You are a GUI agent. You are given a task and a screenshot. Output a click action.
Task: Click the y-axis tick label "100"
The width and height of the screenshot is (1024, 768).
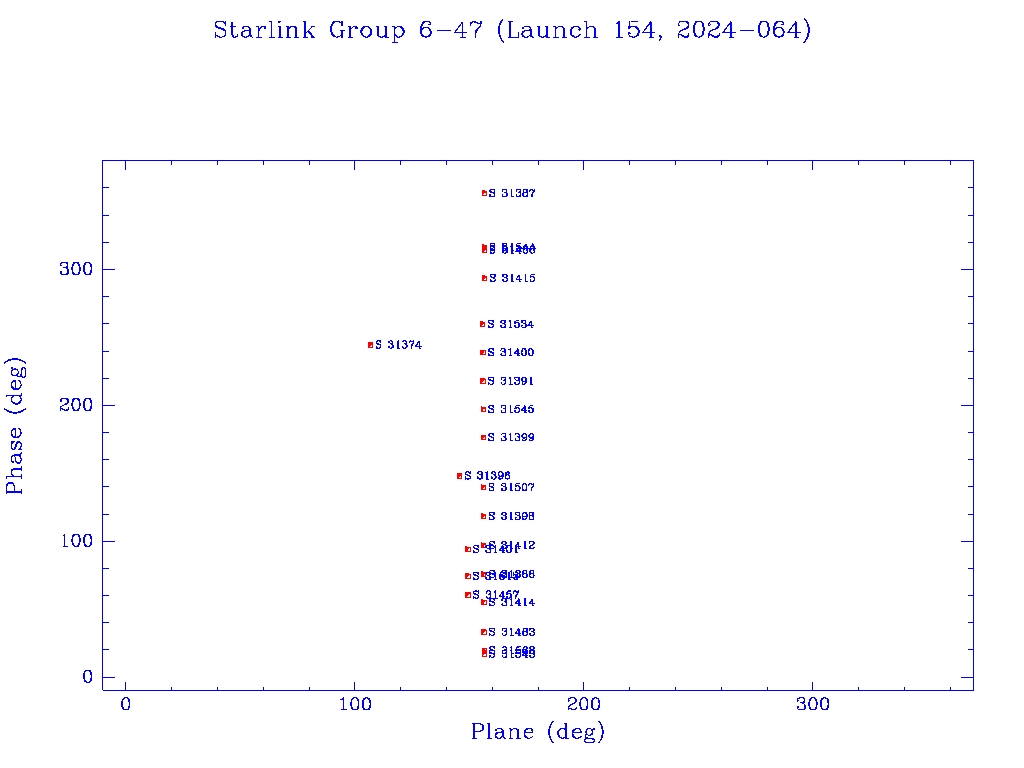[76, 541]
